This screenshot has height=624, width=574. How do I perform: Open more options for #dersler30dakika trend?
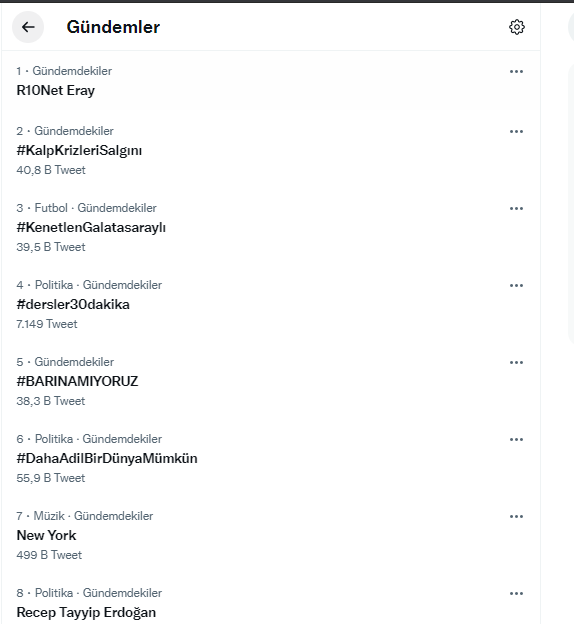[516, 286]
